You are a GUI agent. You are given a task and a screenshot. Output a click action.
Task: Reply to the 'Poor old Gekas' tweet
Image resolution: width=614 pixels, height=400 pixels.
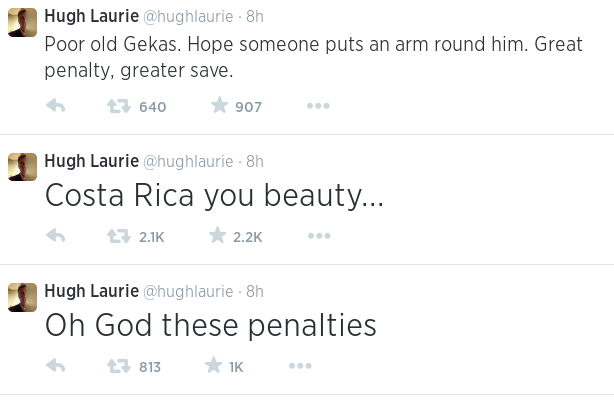click(56, 106)
